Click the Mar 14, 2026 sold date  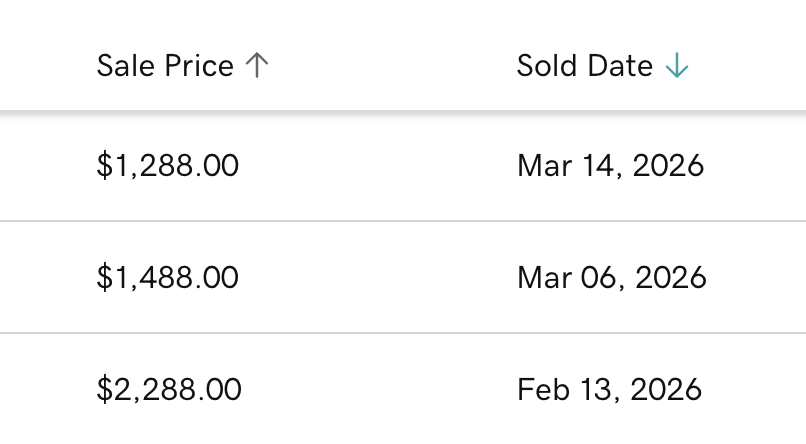(x=610, y=165)
